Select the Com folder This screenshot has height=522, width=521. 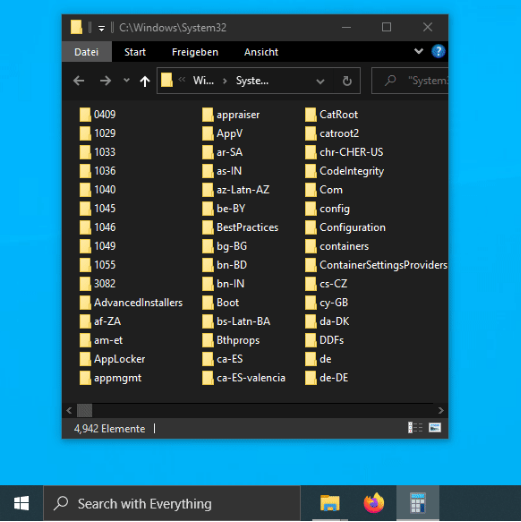[324, 190]
